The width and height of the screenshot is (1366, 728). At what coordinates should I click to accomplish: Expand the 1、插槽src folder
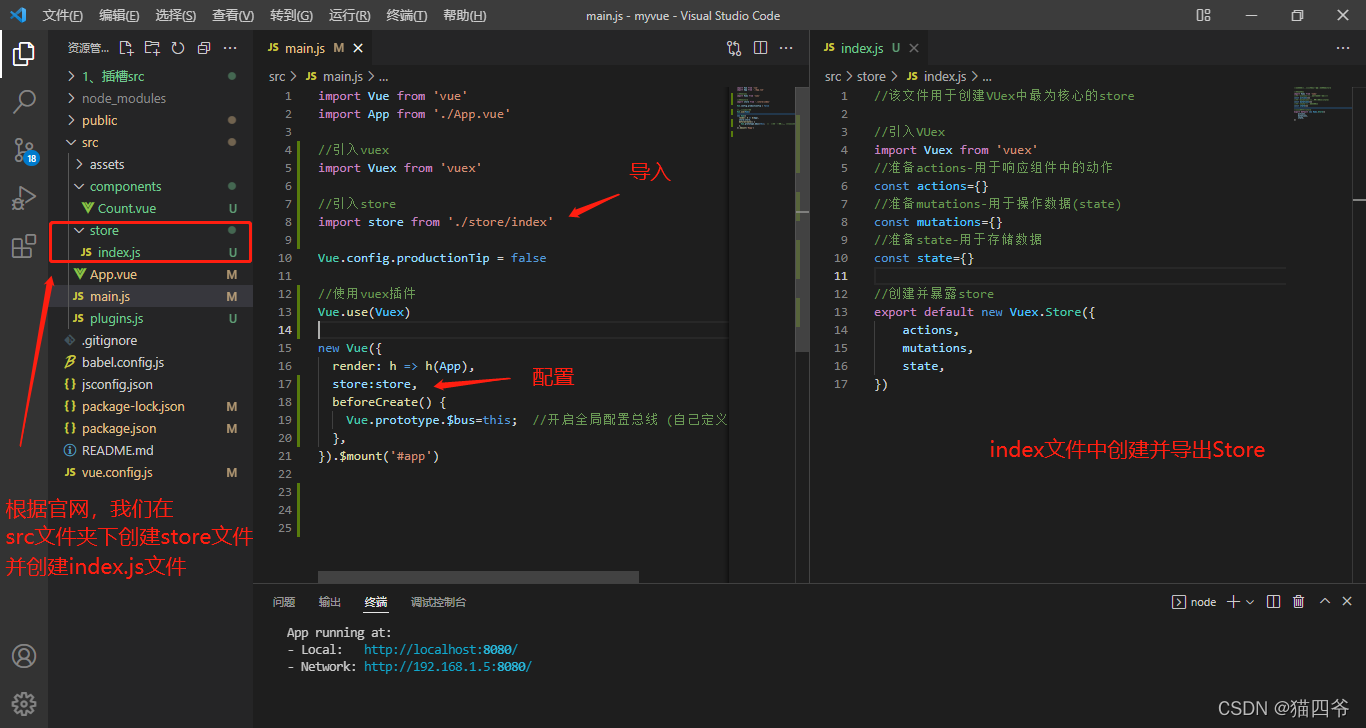click(x=150, y=76)
